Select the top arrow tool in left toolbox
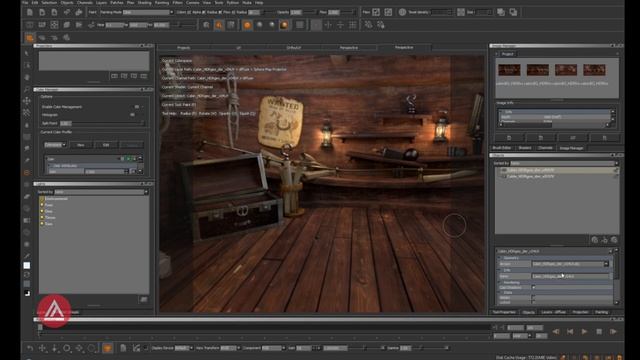640x360 pixels. [27, 53]
